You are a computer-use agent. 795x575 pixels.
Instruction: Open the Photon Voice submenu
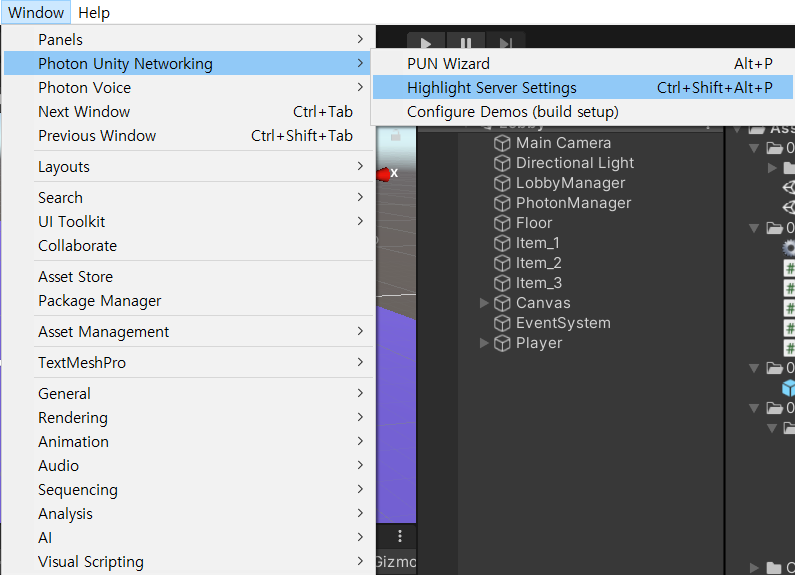(189, 88)
